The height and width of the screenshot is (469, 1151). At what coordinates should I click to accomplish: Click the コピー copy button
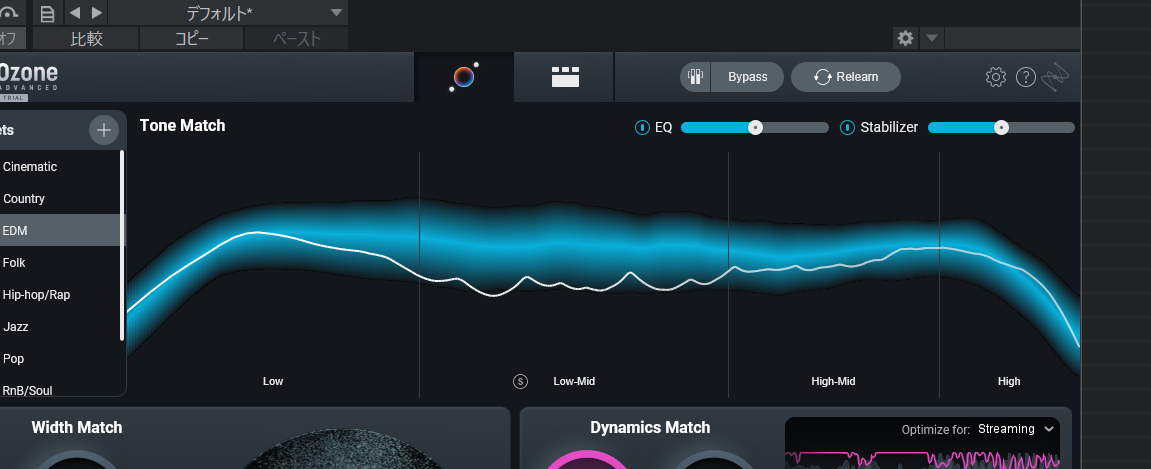click(x=192, y=38)
